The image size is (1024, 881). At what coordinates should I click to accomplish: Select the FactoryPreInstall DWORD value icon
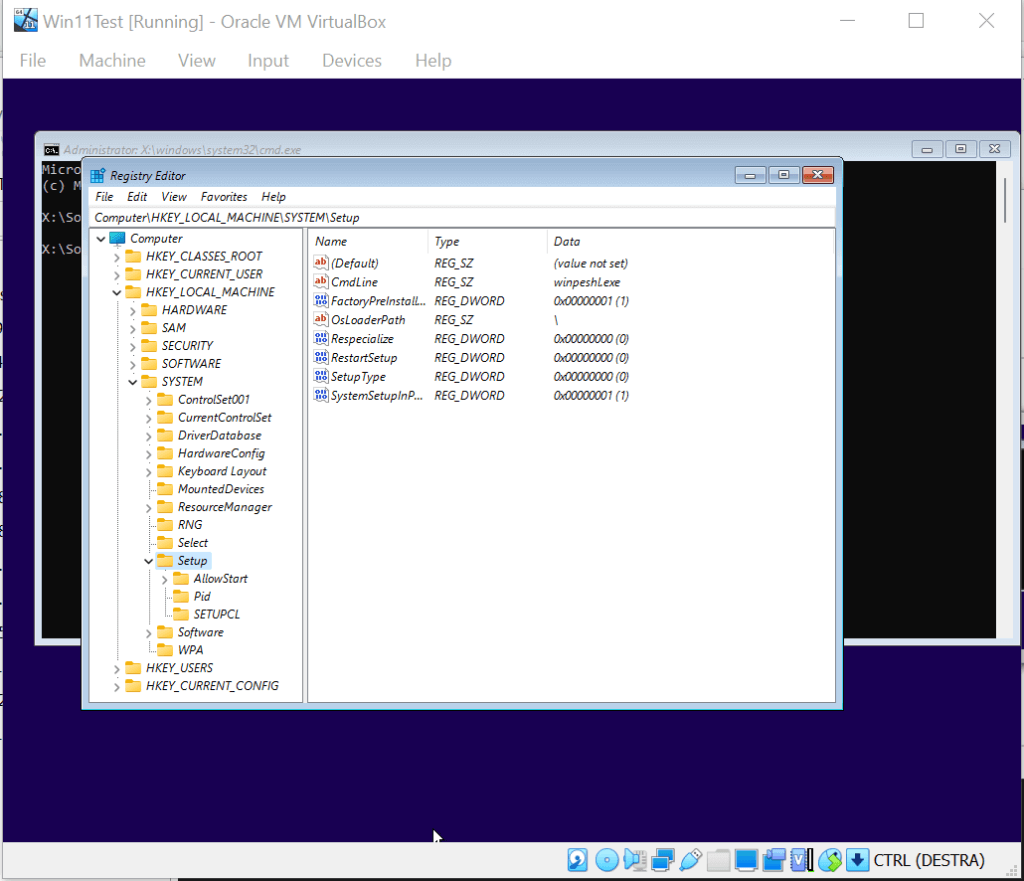pos(321,300)
